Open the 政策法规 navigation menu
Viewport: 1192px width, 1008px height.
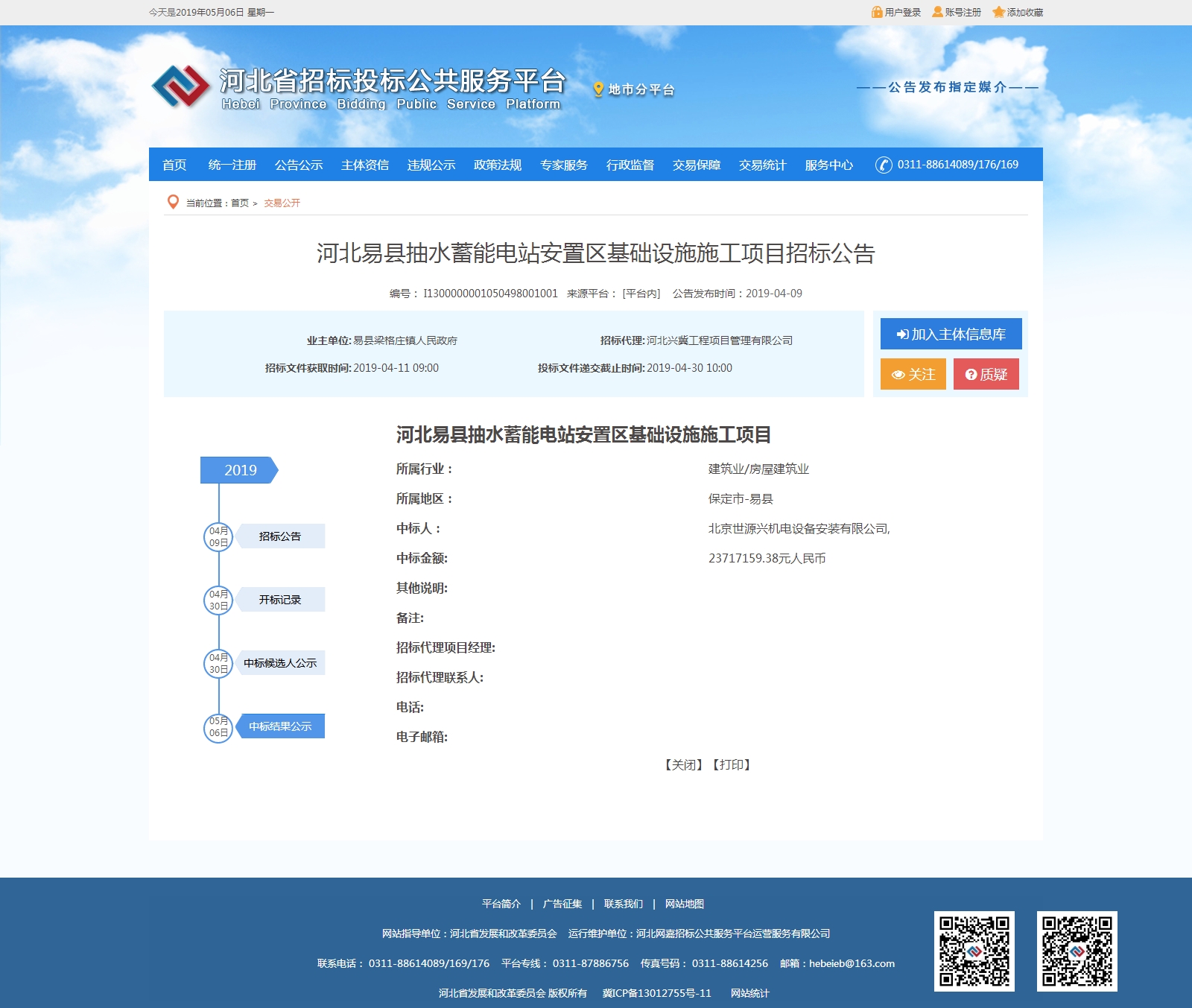tap(498, 165)
